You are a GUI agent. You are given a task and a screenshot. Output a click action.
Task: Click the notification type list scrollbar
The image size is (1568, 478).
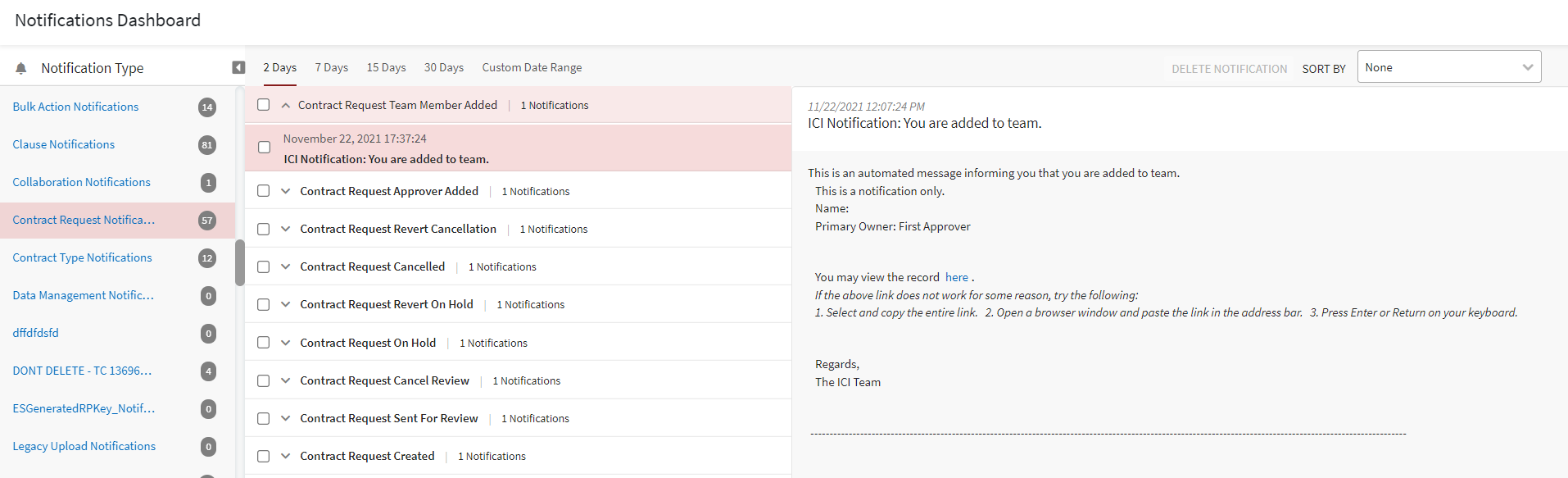tap(240, 262)
